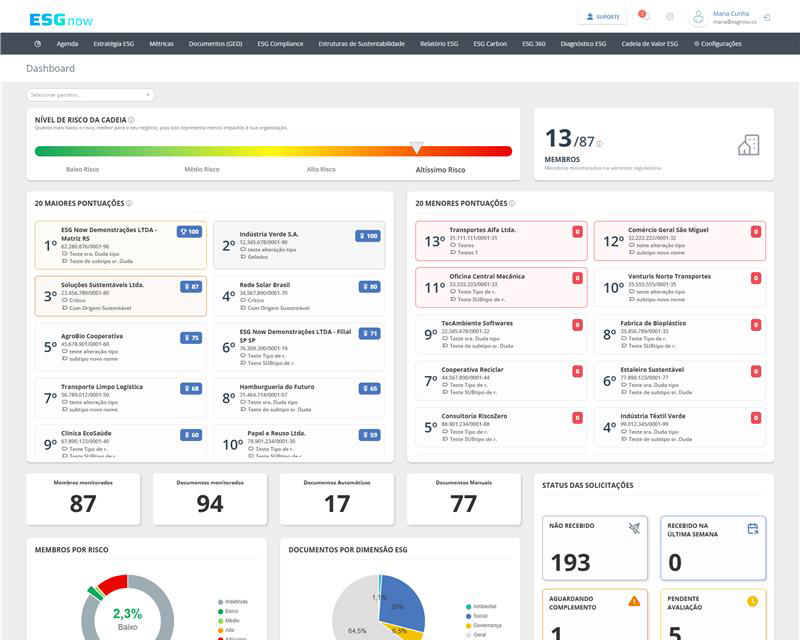Click the paper plane icon on Não Recebido

(x=634, y=528)
